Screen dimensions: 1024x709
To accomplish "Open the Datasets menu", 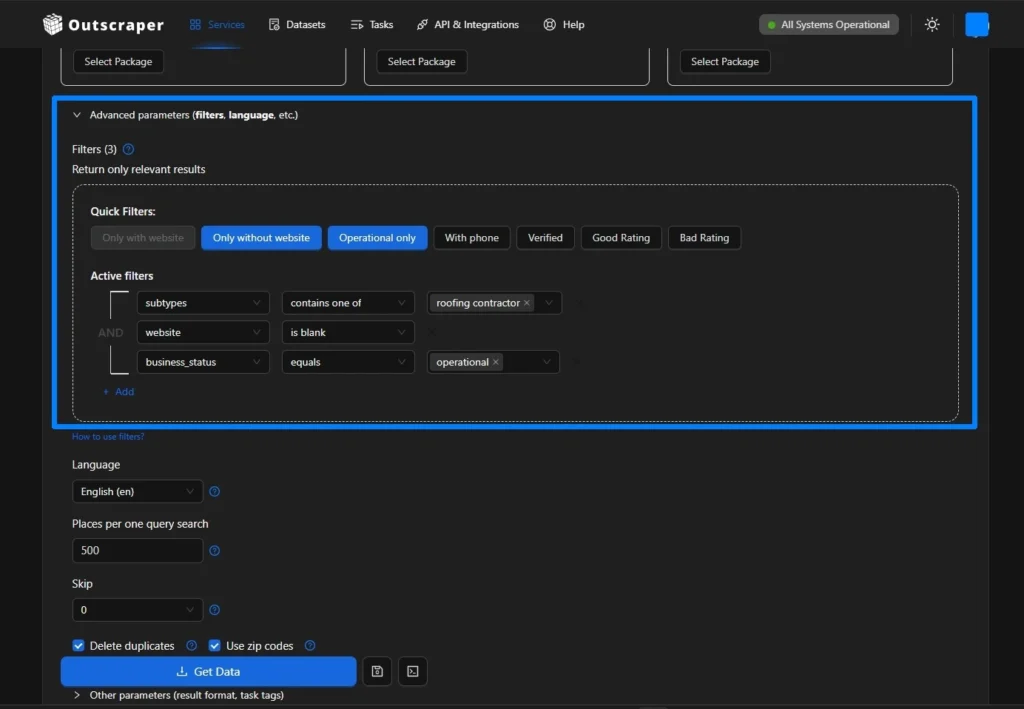I will [297, 24].
